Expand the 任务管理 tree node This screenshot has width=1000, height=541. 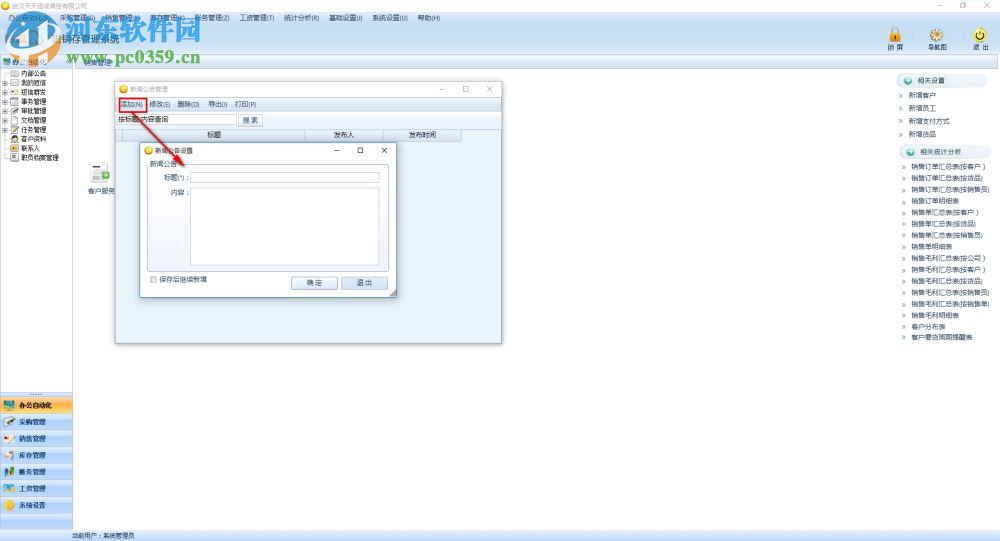coord(4,130)
